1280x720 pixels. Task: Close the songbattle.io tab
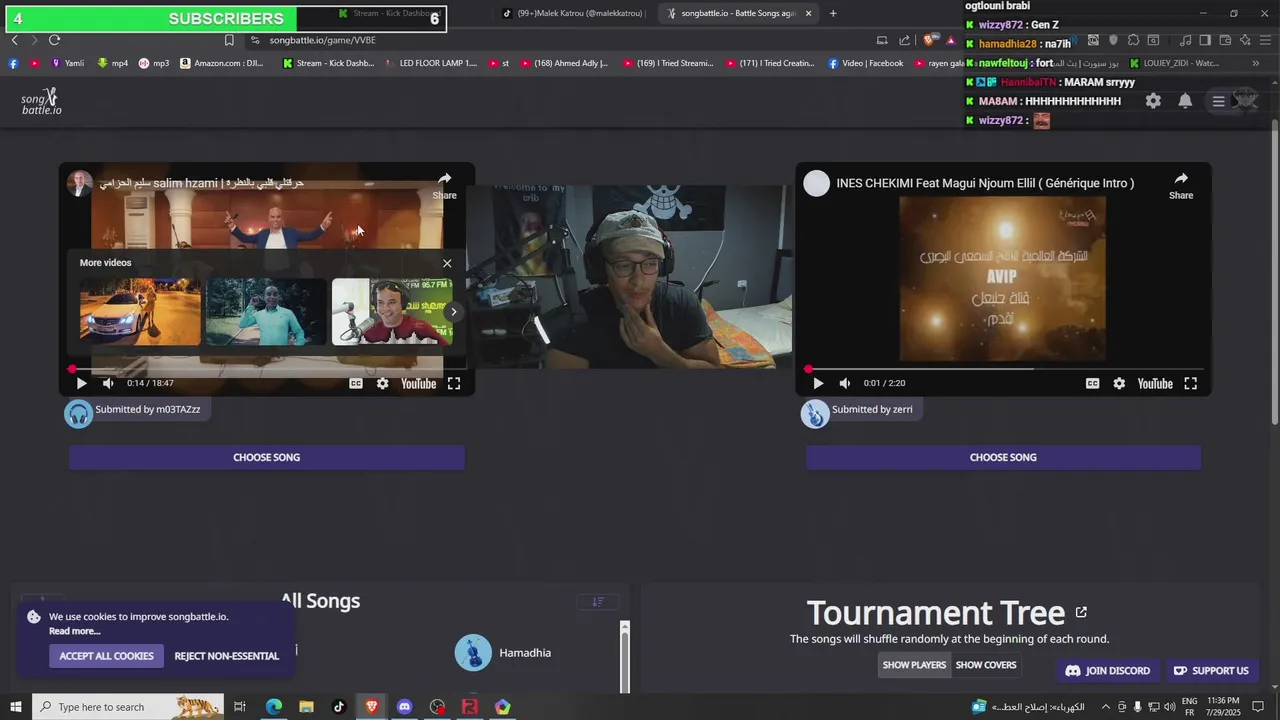pyautogui.click(x=808, y=13)
